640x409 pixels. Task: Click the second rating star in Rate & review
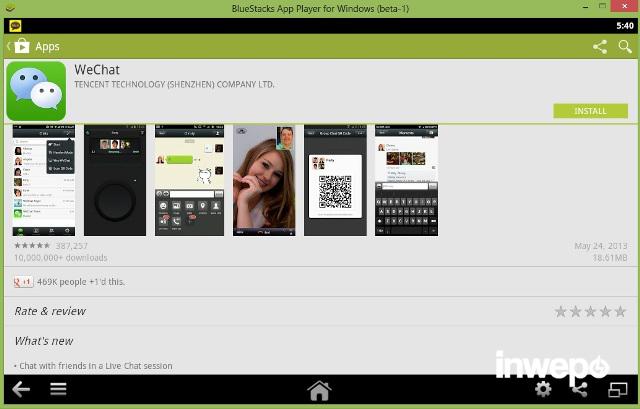click(576, 311)
